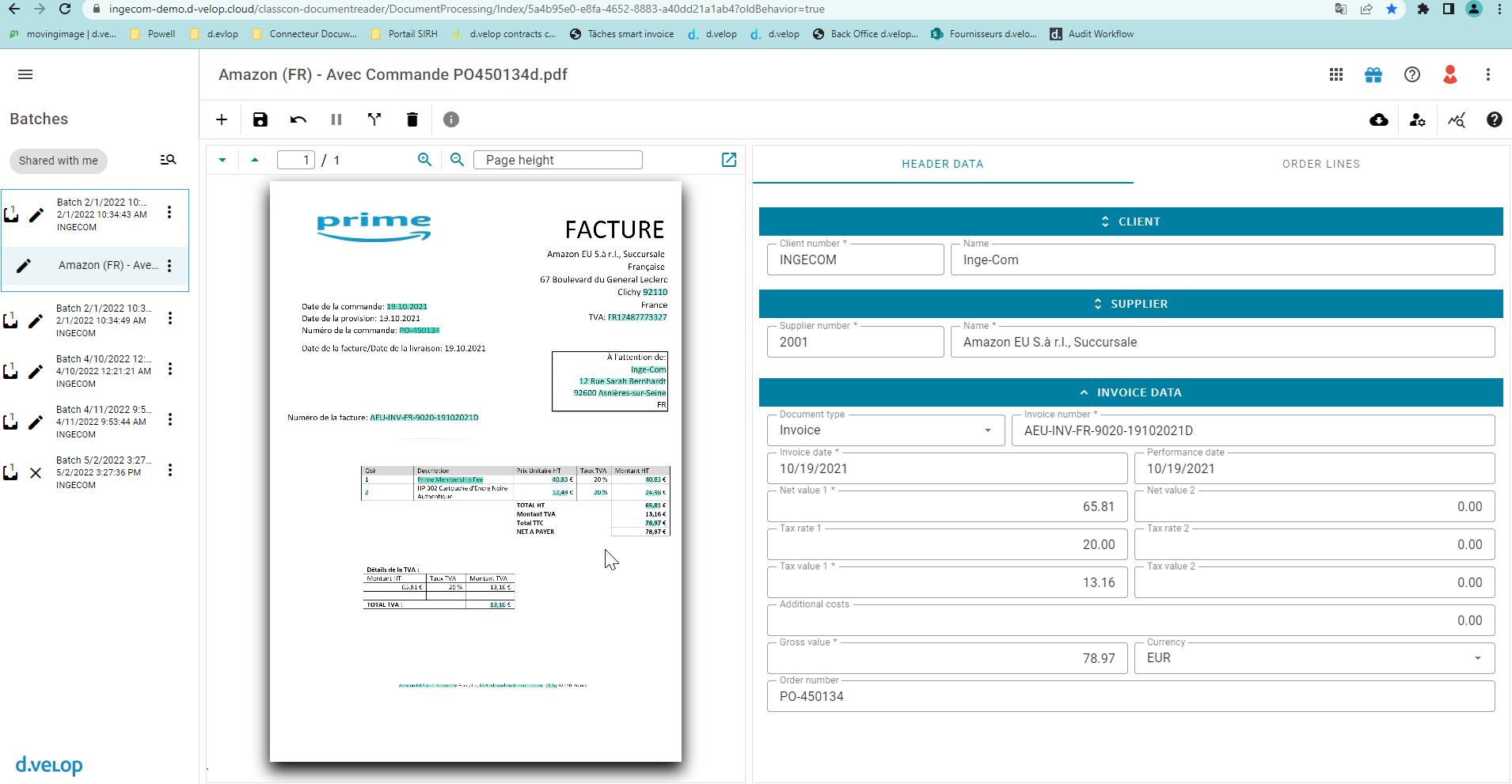Click Net value 1 field 65.81

pyautogui.click(x=948, y=506)
